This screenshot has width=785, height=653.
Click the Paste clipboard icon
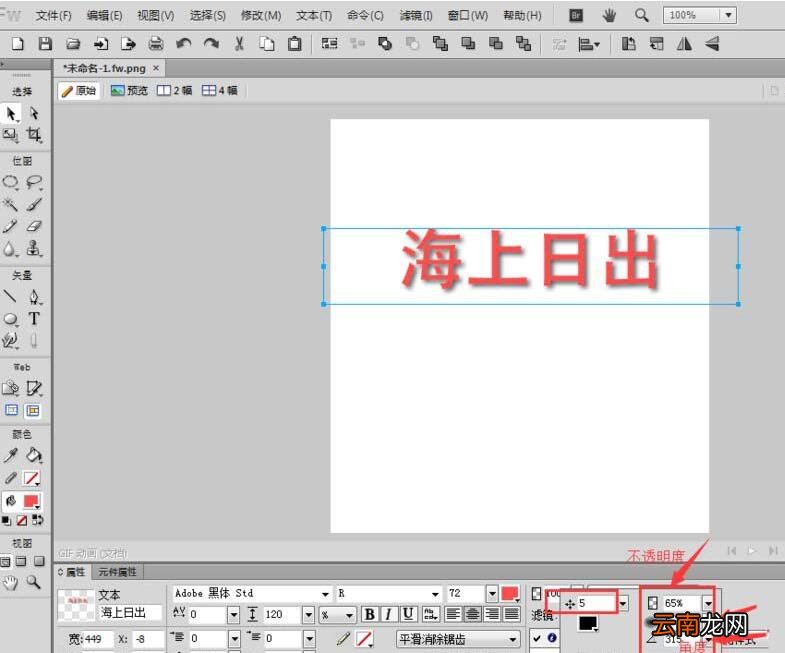pos(295,44)
